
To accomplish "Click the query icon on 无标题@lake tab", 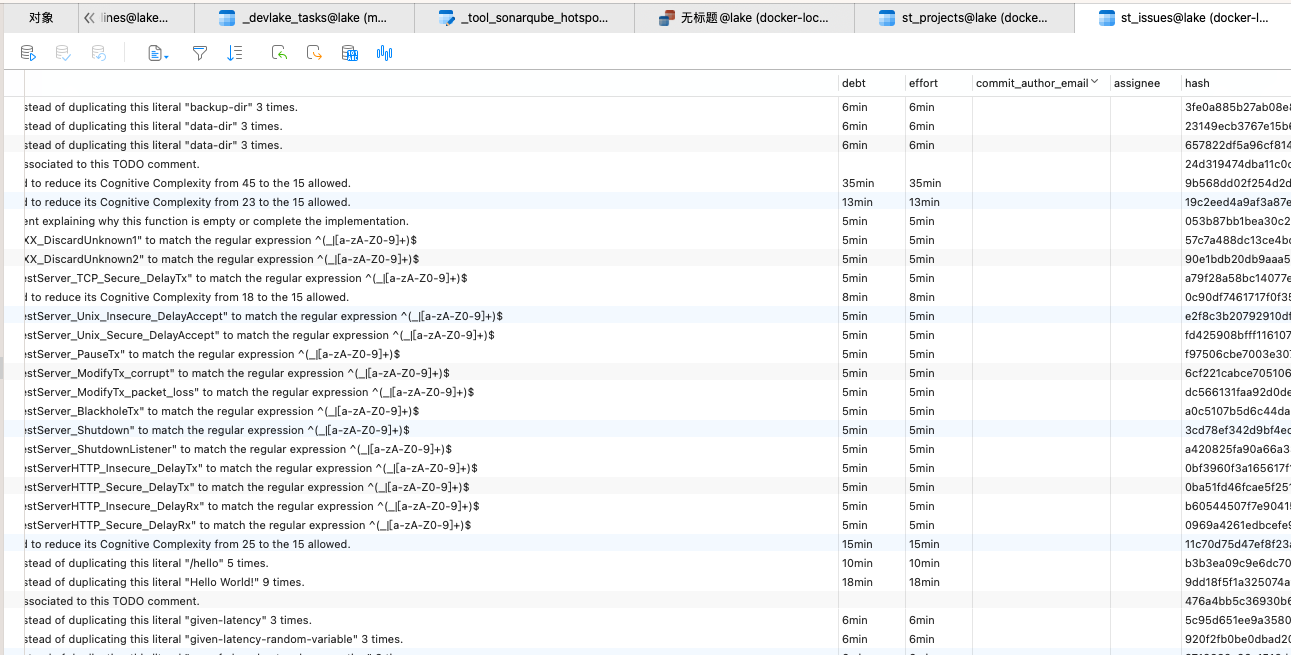I will (667, 18).
